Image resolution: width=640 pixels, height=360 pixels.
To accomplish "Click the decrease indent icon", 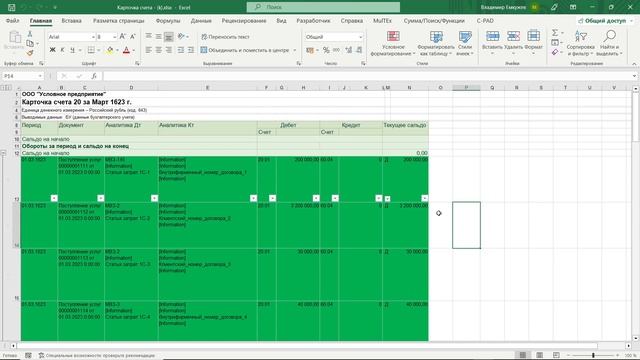I will pos(180,50).
